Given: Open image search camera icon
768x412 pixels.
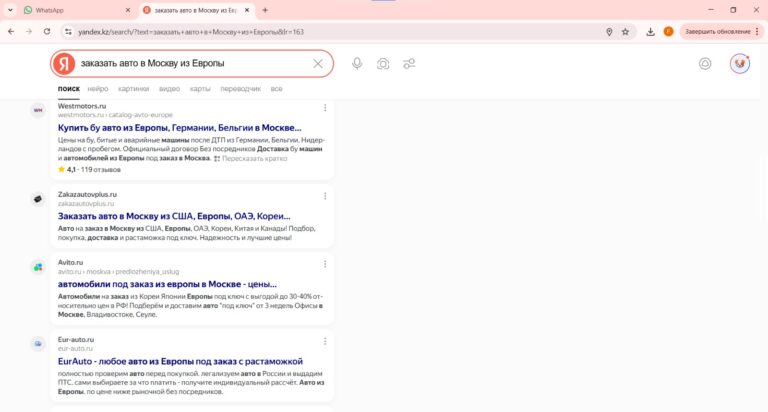Looking at the screenshot, I should click(383, 63).
